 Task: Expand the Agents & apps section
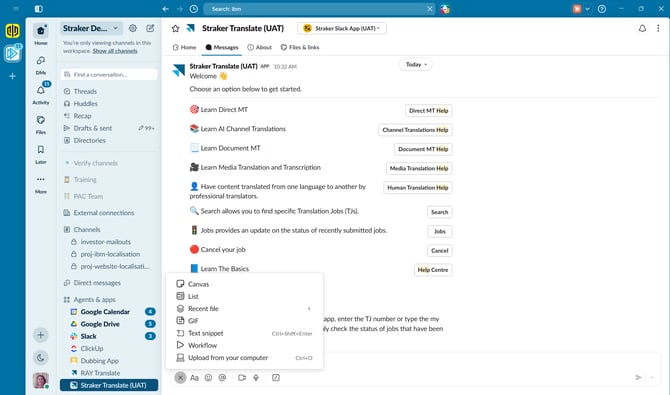point(94,300)
